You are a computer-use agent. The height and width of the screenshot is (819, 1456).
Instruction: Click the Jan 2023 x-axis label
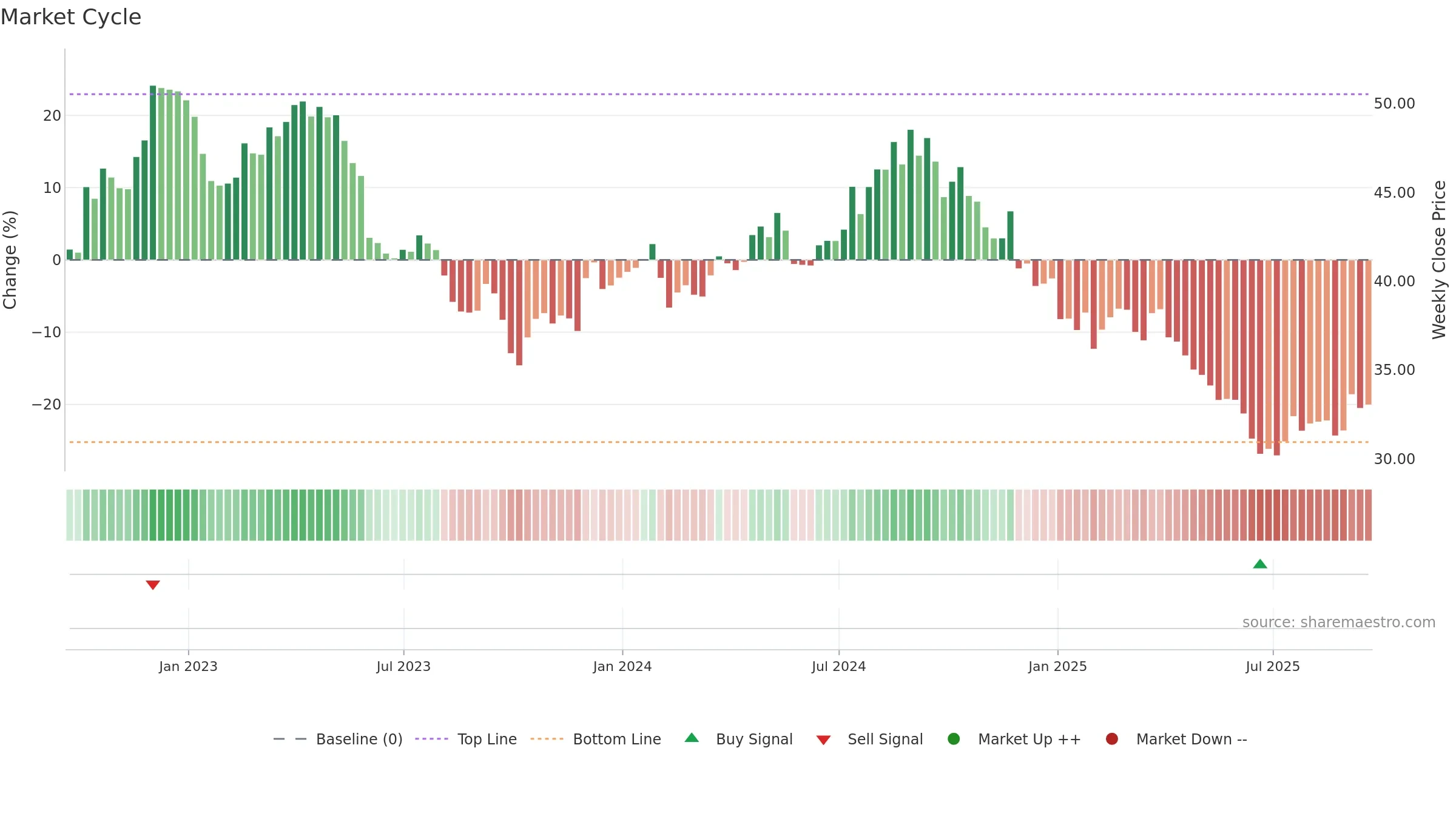pyautogui.click(x=188, y=667)
